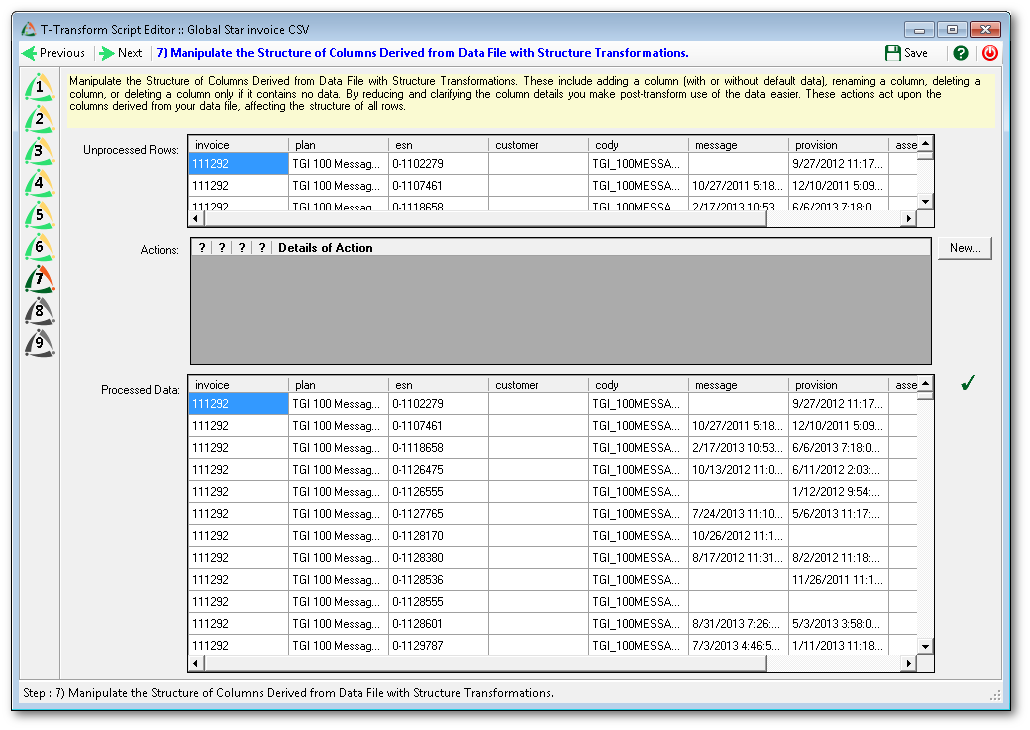Click message header in Unprocessed Rows
Viewport: 1030px width, 730px height.
point(738,145)
